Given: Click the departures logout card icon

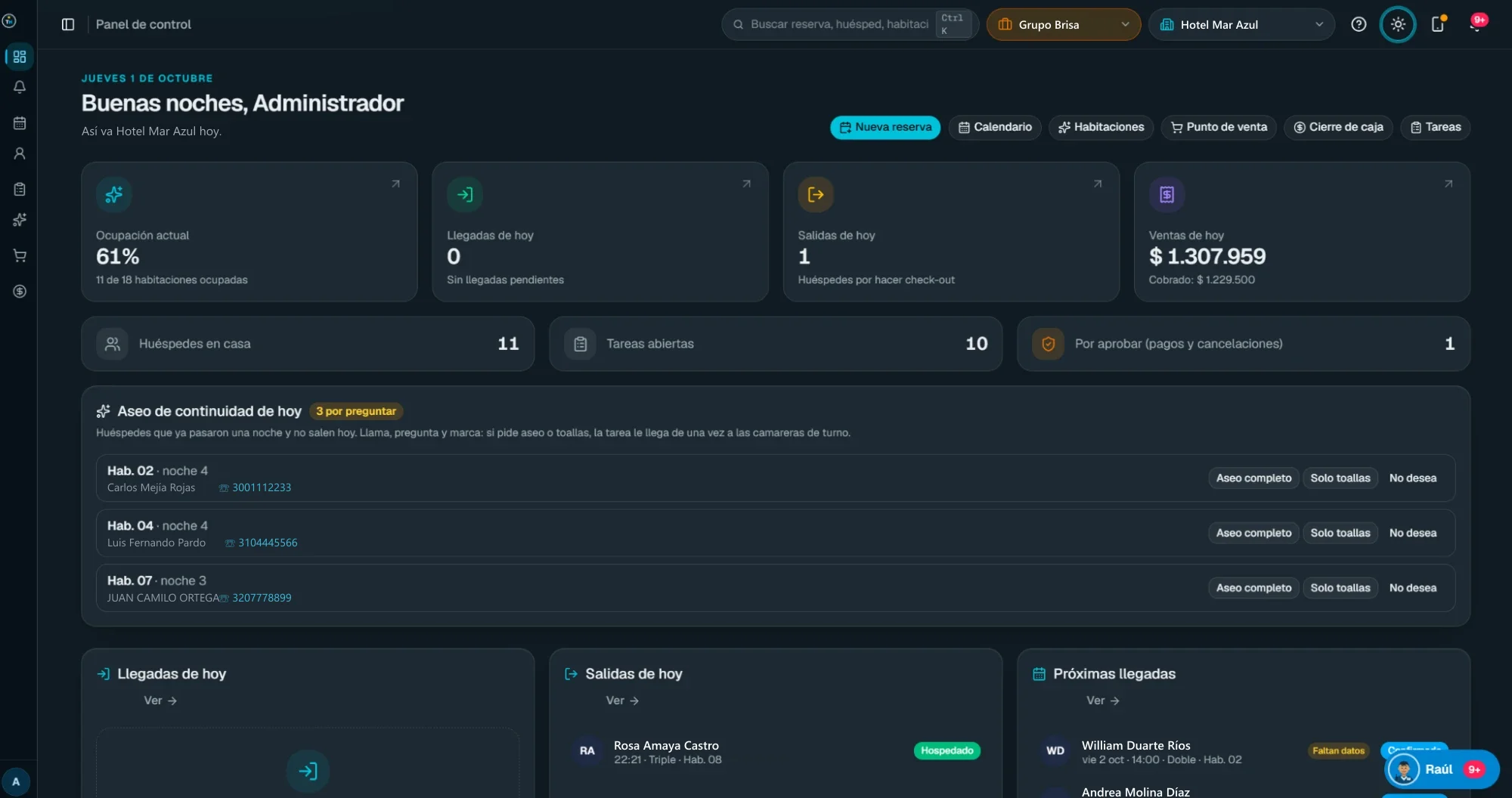Looking at the screenshot, I should click(816, 195).
